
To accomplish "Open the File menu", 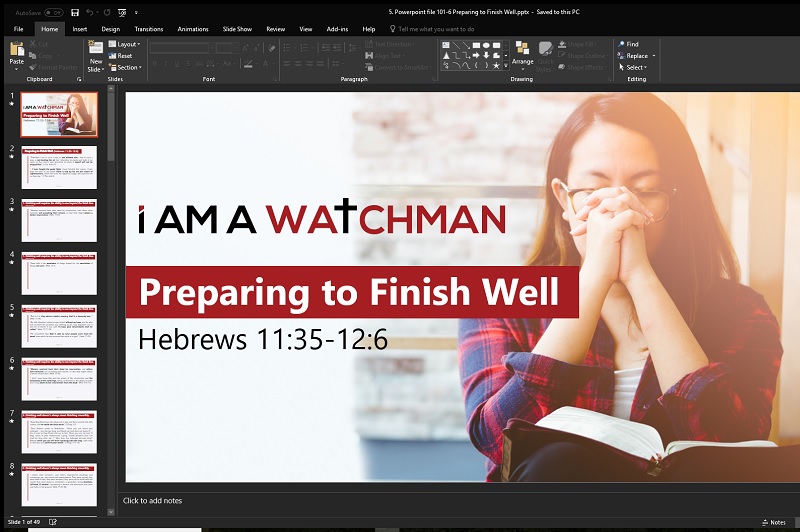I will click(x=18, y=29).
